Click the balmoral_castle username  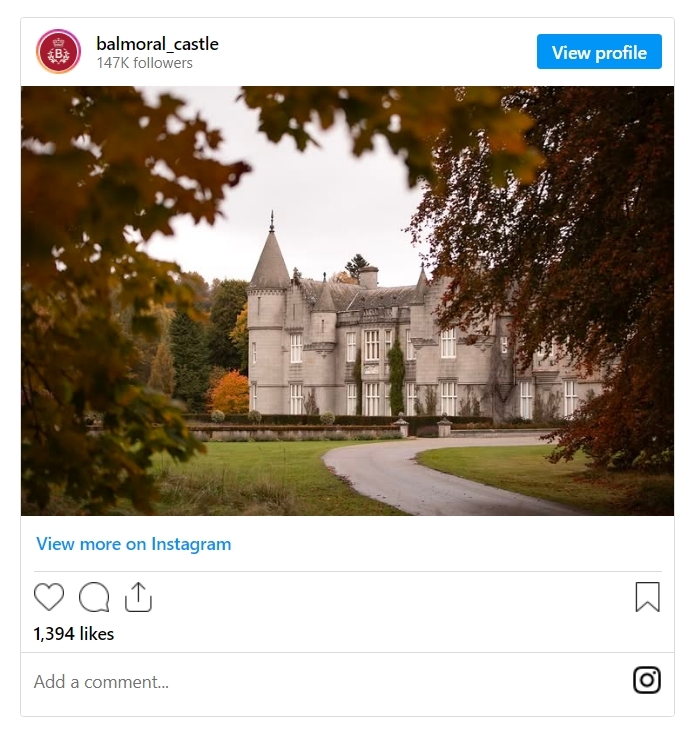point(157,44)
